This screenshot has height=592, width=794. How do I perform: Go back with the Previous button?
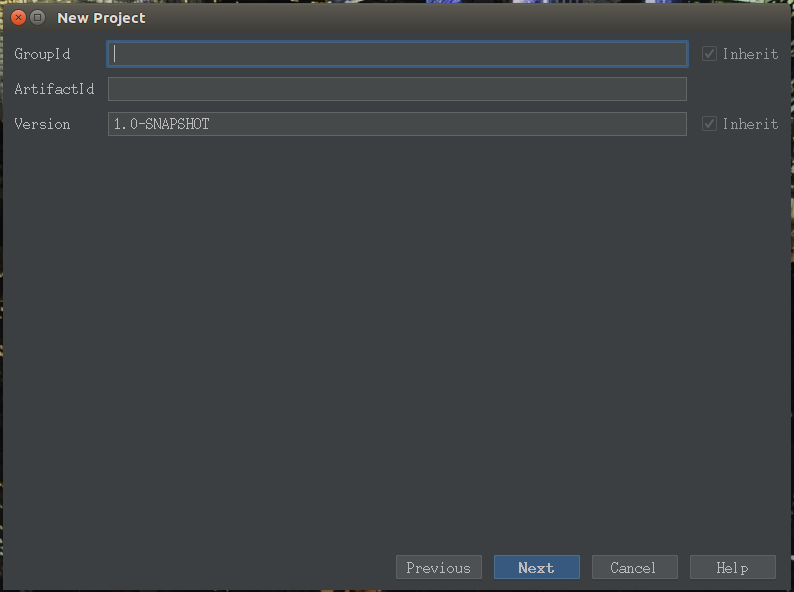pyautogui.click(x=439, y=567)
